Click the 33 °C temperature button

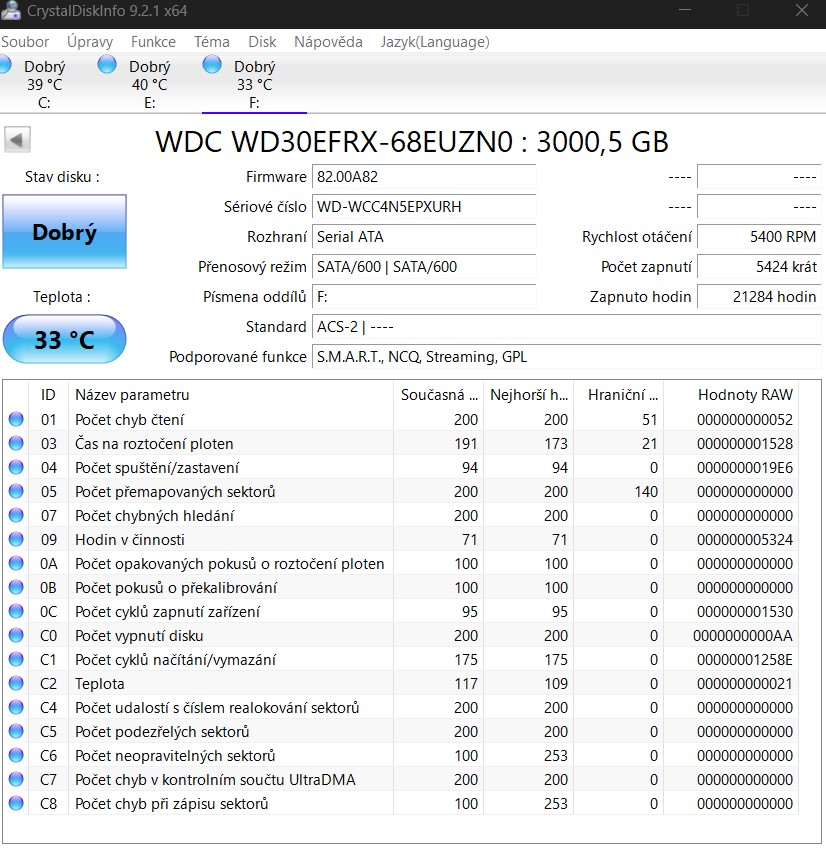coord(65,339)
